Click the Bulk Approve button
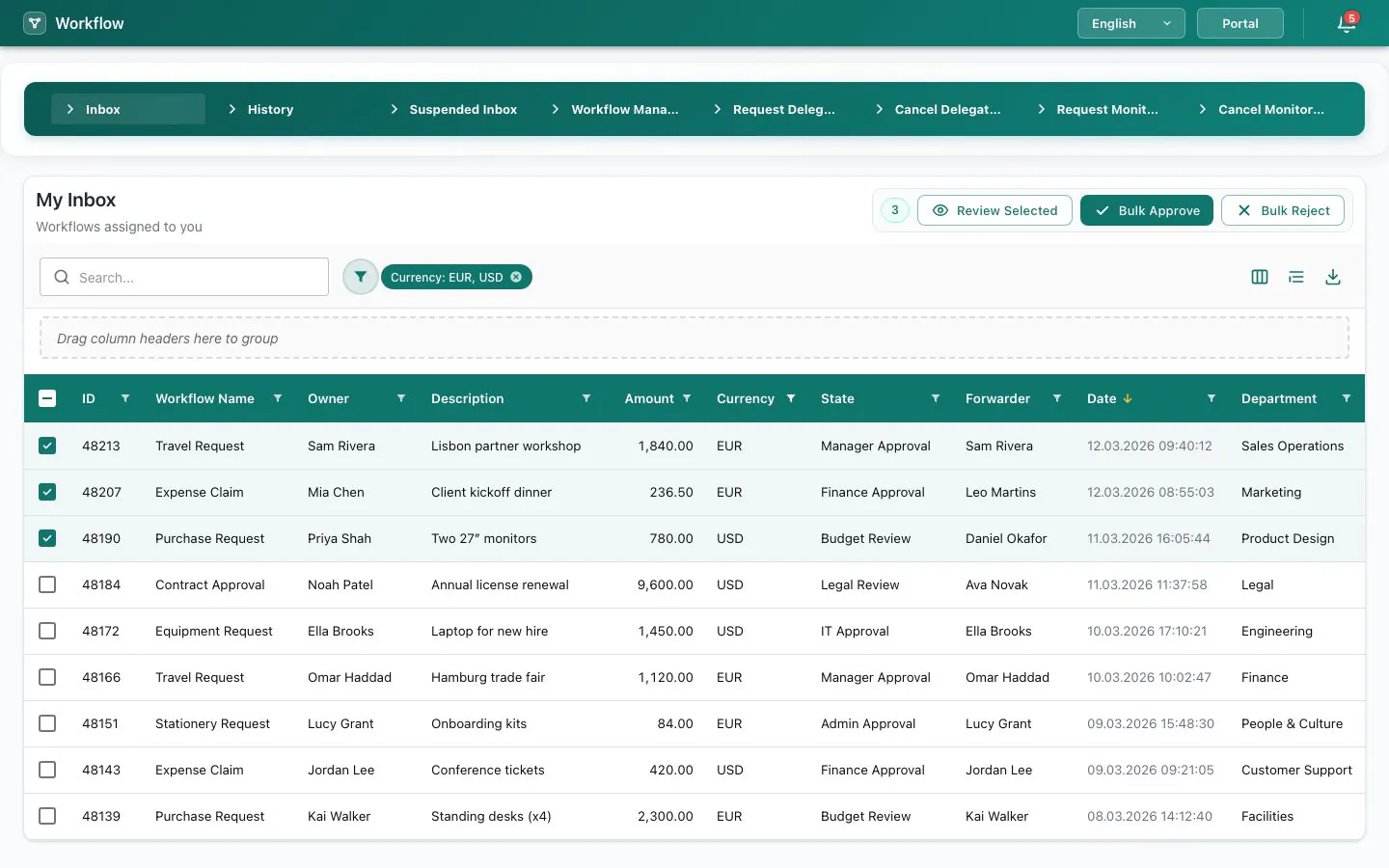The height and width of the screenshot is (868, 1389). point(1147,210)
